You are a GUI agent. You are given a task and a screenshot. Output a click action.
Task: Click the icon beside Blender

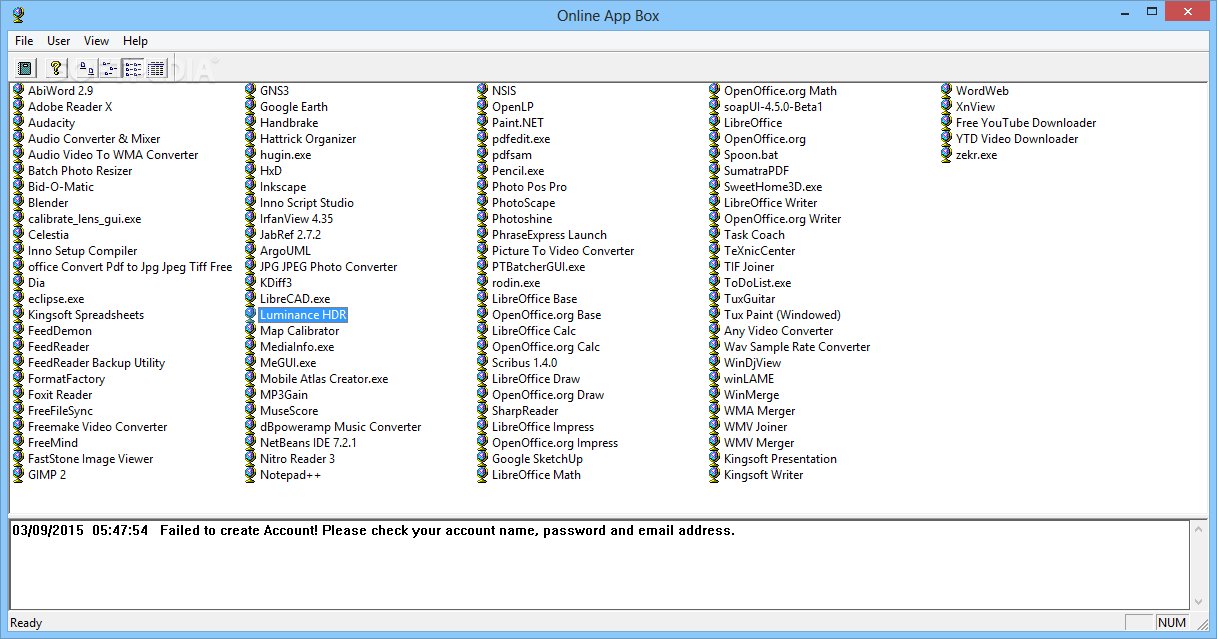pyautogui.click(x=18, y=203)
